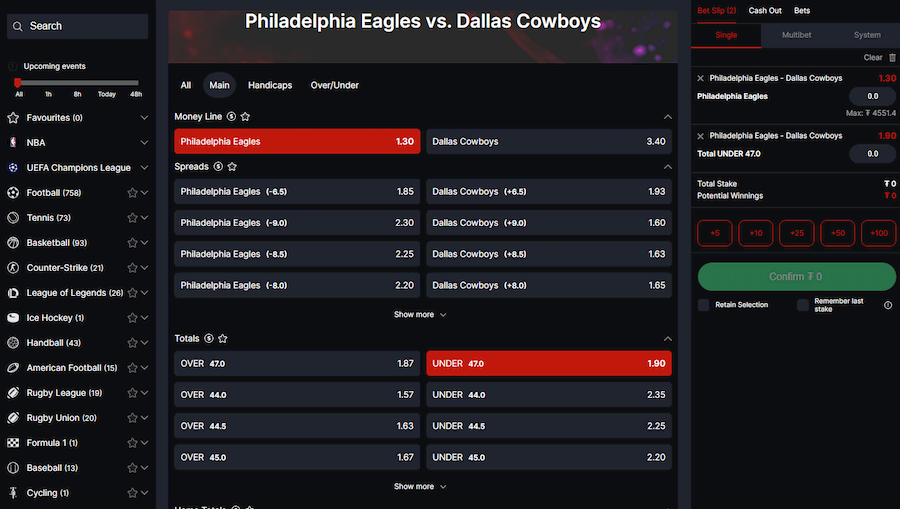Switch to the Handicaps tab
The height and width of the screenshot is (509, 900).
(x=270, y=85)
